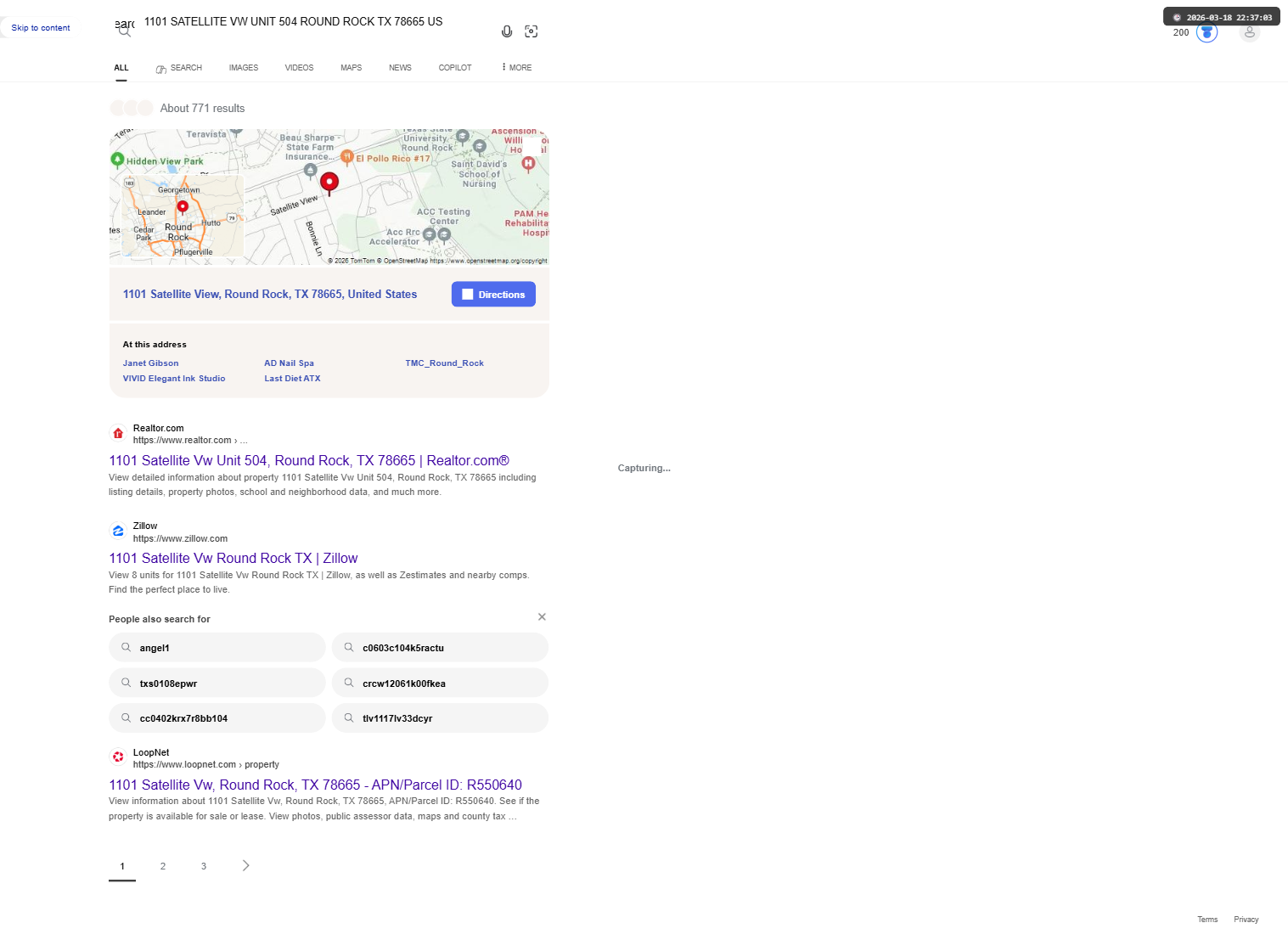Click Hidden View Park map marker
This screenshot has height=934, width=1288.
click(x=117, y=159)
